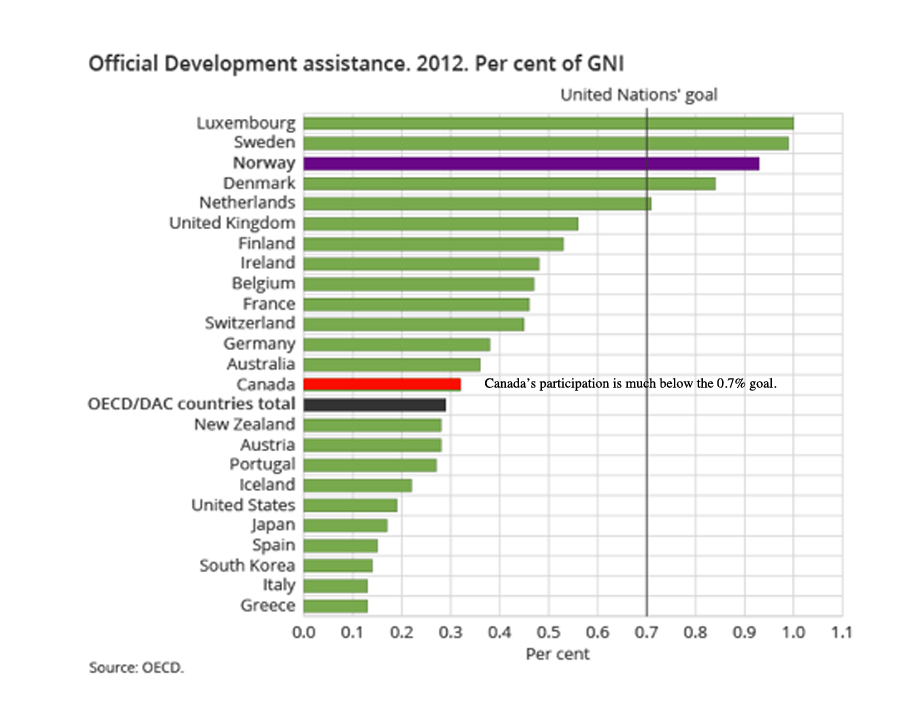Screen dimensions: 900x706
Task: Click the Greece bar at the bottom
Action: pos(335,605)
